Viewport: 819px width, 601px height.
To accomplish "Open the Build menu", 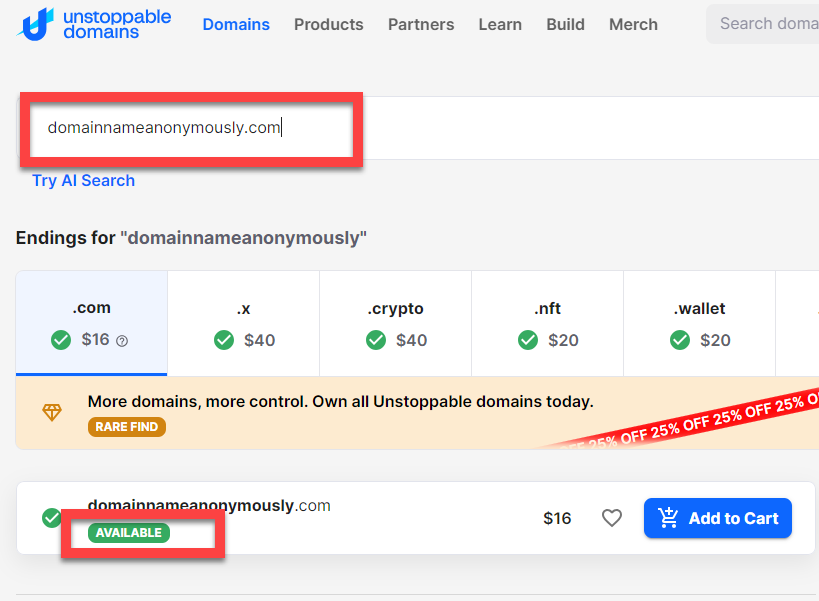I will coord(565,25).
